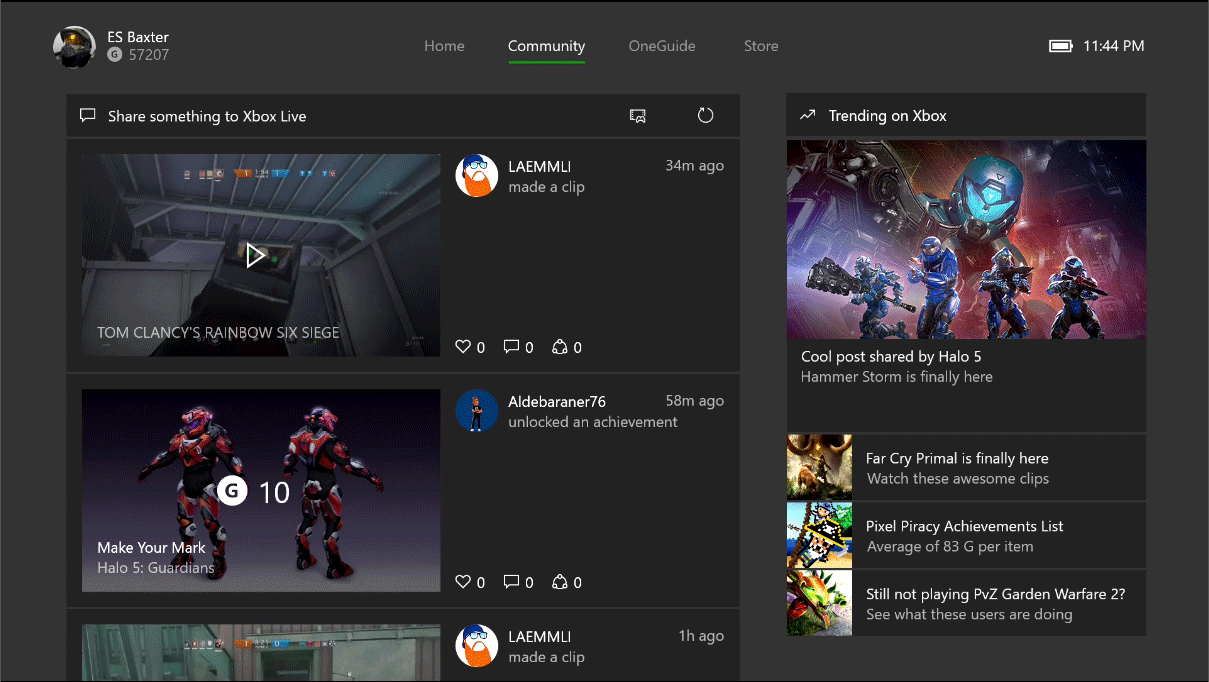Open the Store tab

click(761, 46)
